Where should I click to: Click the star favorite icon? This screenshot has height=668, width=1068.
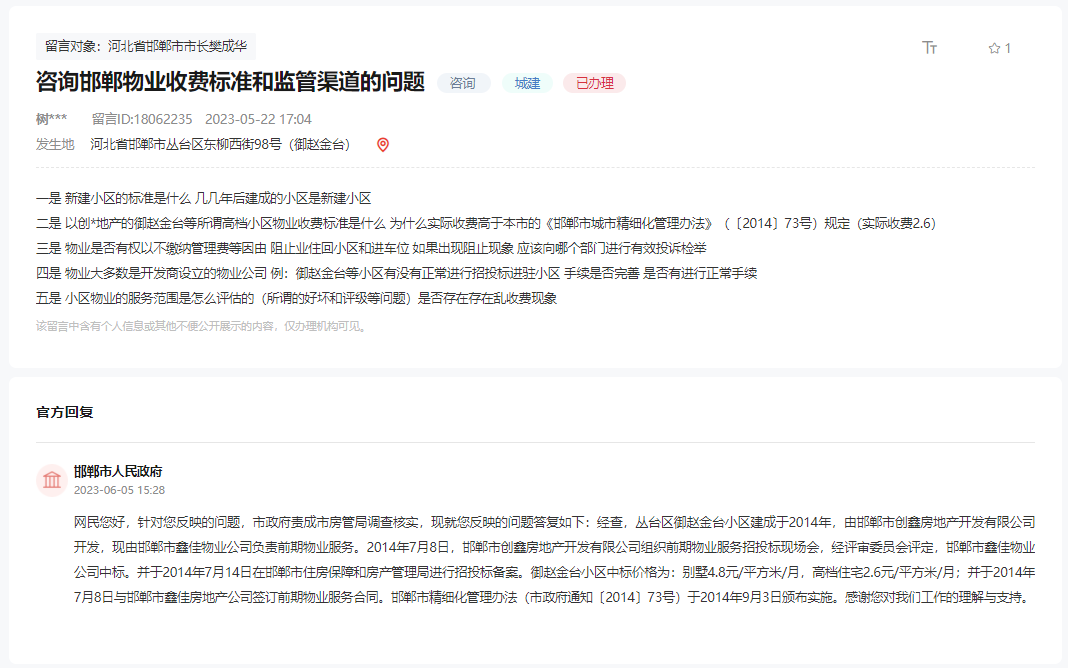994,48
